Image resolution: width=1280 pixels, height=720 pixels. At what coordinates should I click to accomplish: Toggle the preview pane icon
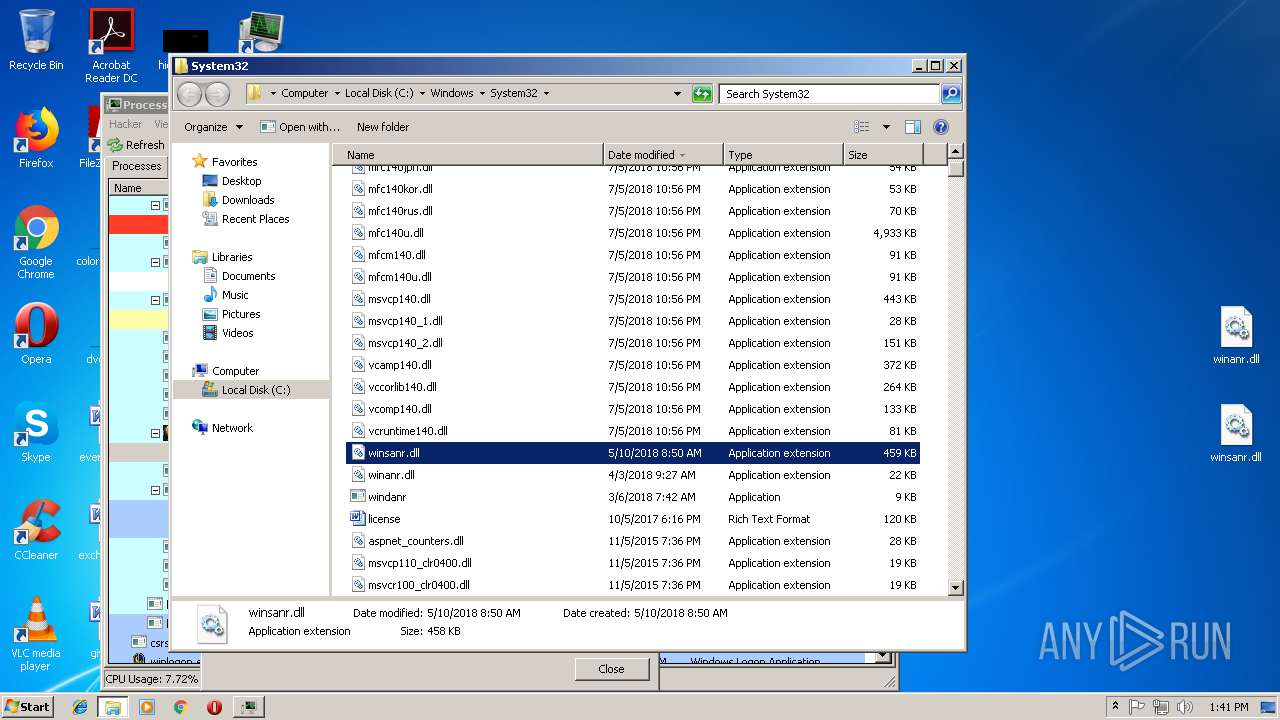pos(912,127)
